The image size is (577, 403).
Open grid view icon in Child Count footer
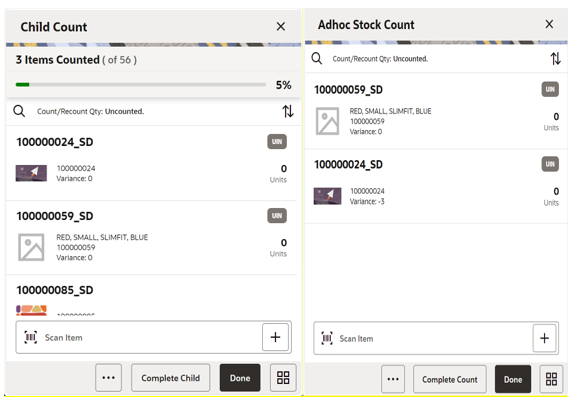[x=283, y=378]
